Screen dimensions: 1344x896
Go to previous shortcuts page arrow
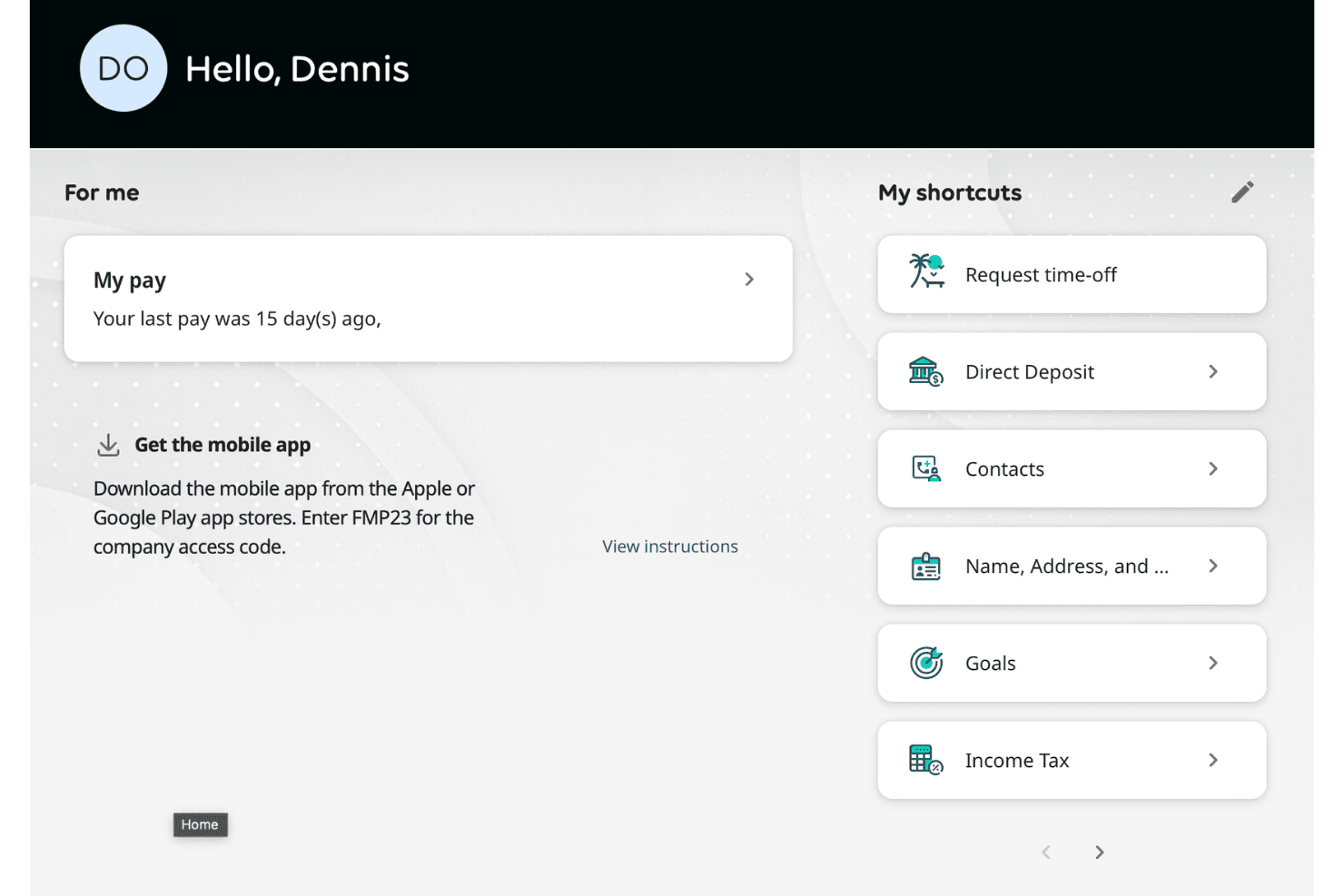pos(1046,852)
